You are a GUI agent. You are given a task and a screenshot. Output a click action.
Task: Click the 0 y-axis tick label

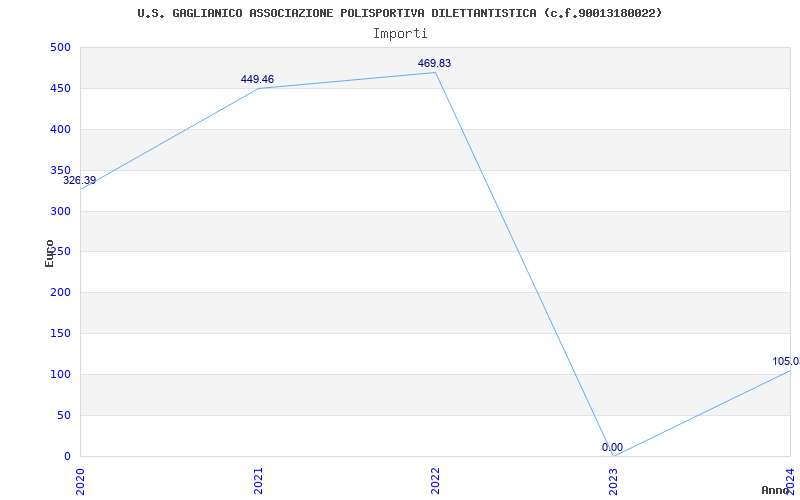67,456
